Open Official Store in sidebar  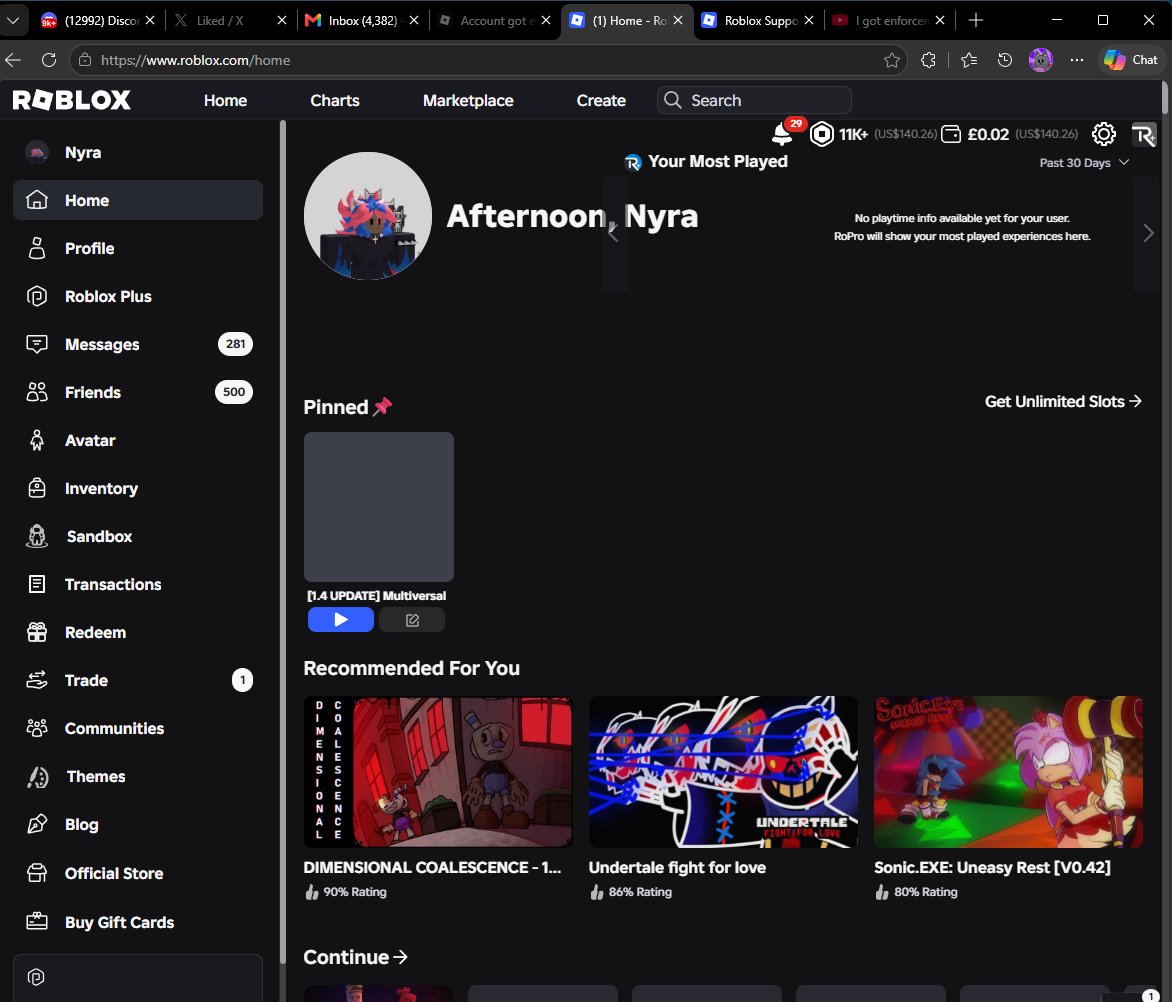(138, 873)
